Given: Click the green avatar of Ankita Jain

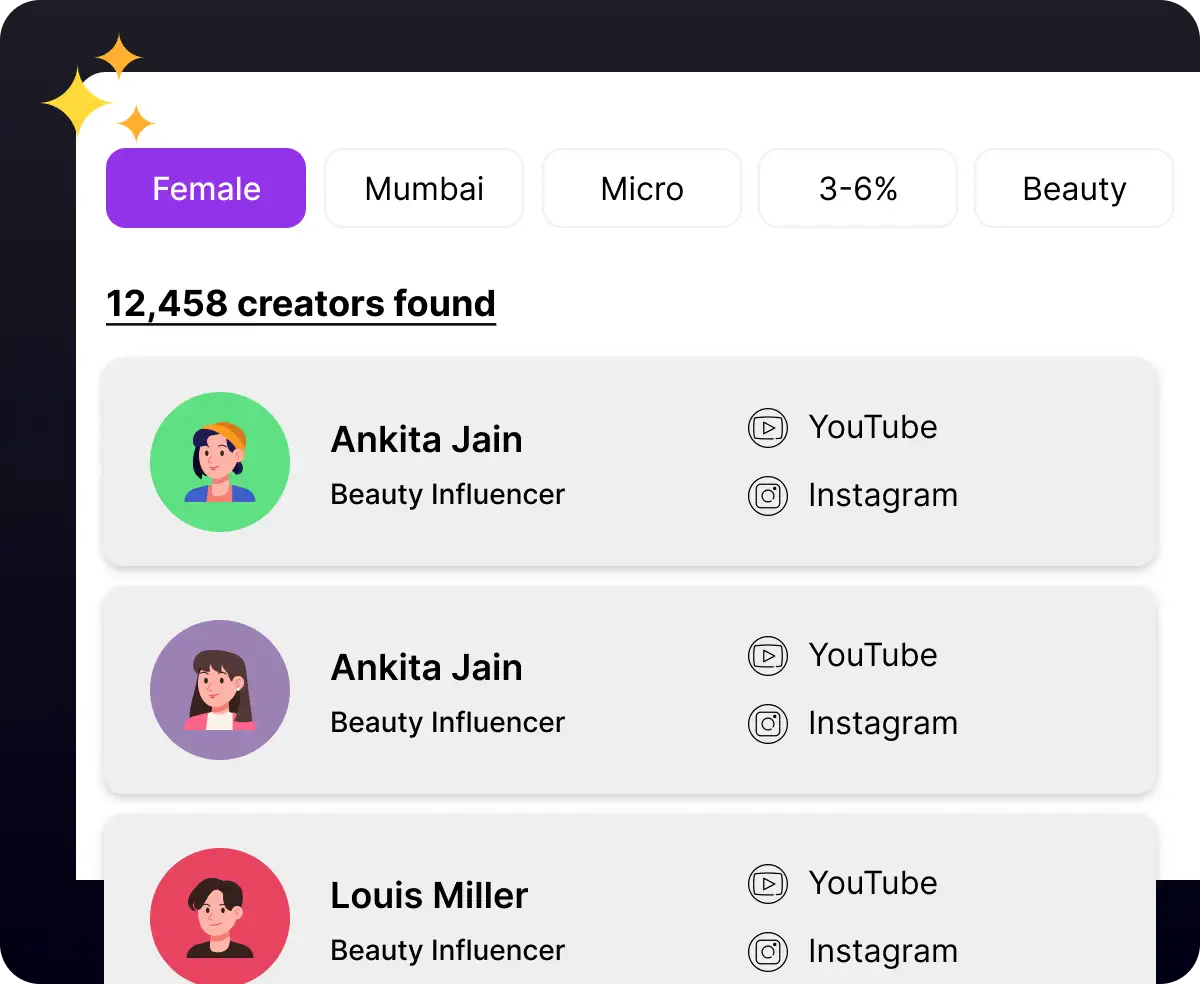Looking at the screenshot, I should click(x=220, y=461).
